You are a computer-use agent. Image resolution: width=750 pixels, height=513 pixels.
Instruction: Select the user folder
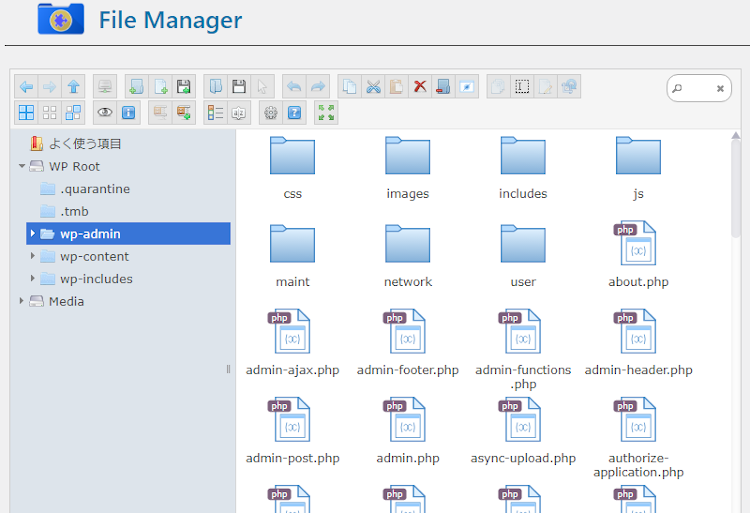tap(523, 255)
